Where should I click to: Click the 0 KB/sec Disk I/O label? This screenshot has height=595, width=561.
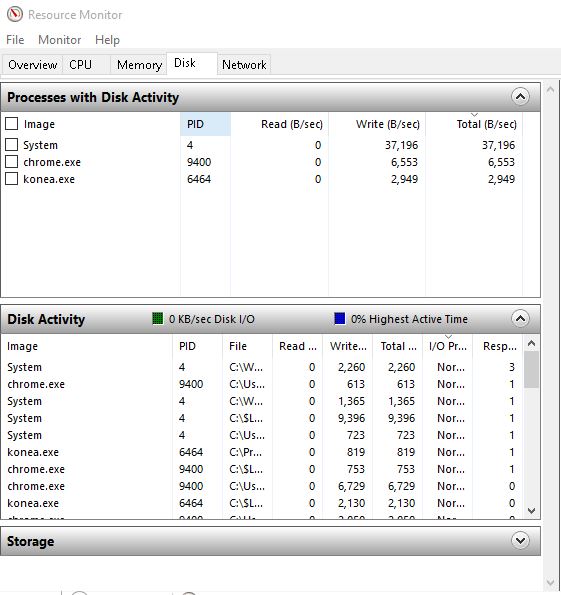212,319
